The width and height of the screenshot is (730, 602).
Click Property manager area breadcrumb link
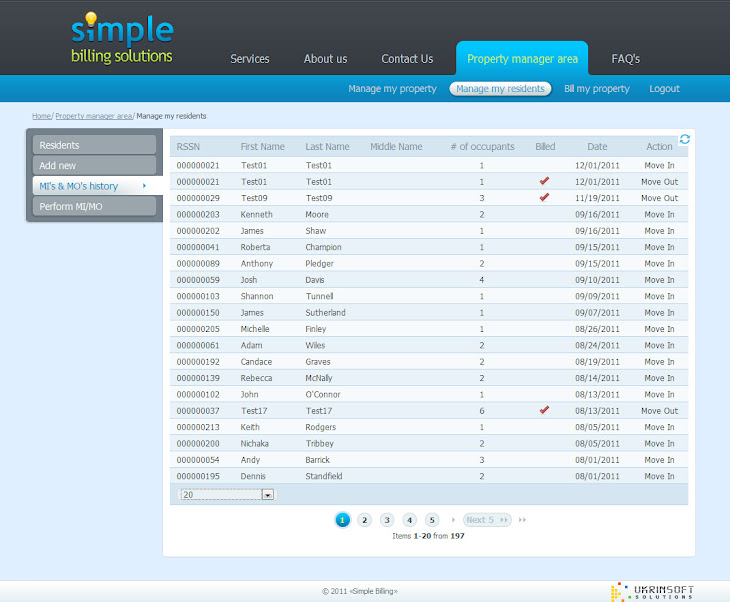pyautogui.click(x=95, y=116)
